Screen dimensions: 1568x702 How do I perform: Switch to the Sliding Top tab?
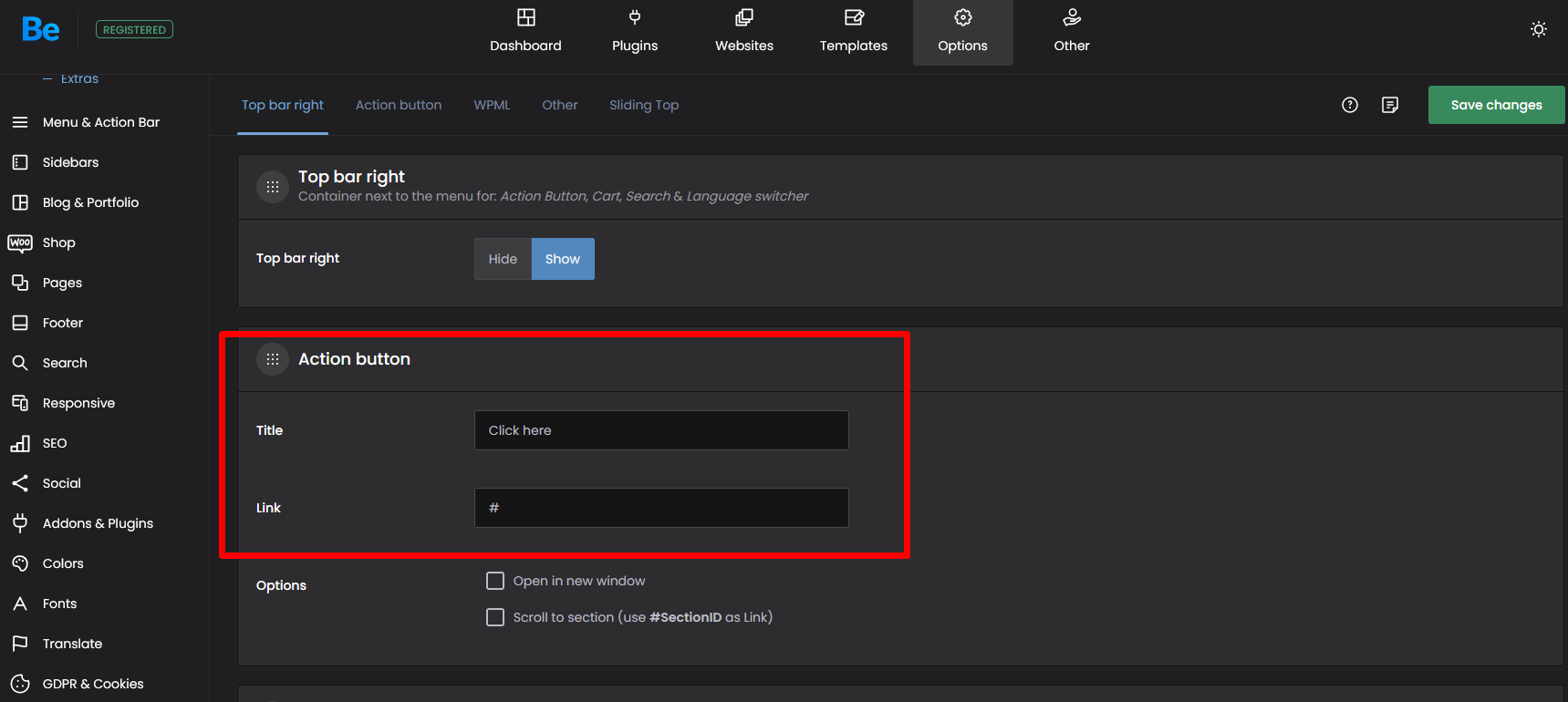tap(644, 105)
